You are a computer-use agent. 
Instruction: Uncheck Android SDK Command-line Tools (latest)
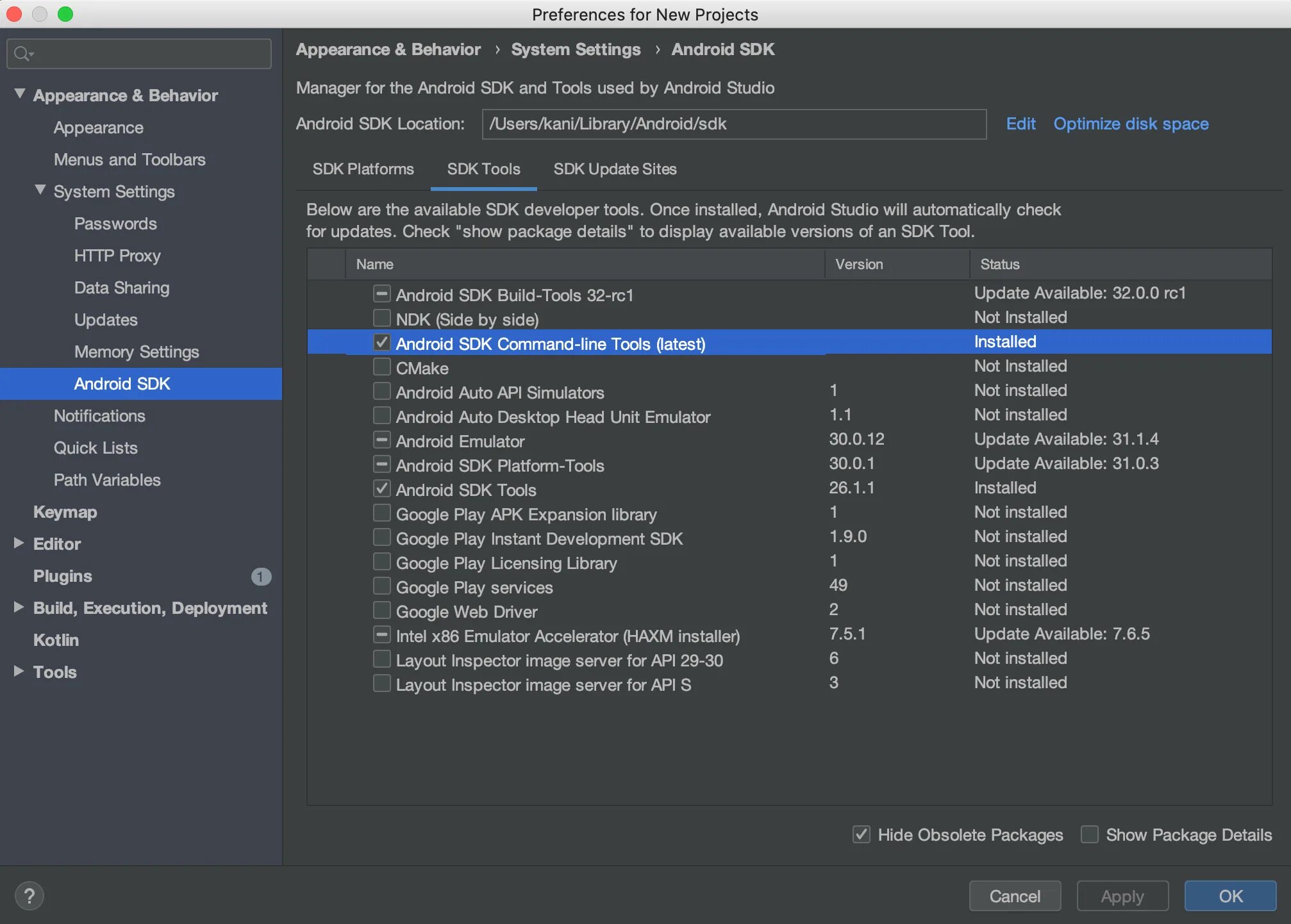coord(382,343)
